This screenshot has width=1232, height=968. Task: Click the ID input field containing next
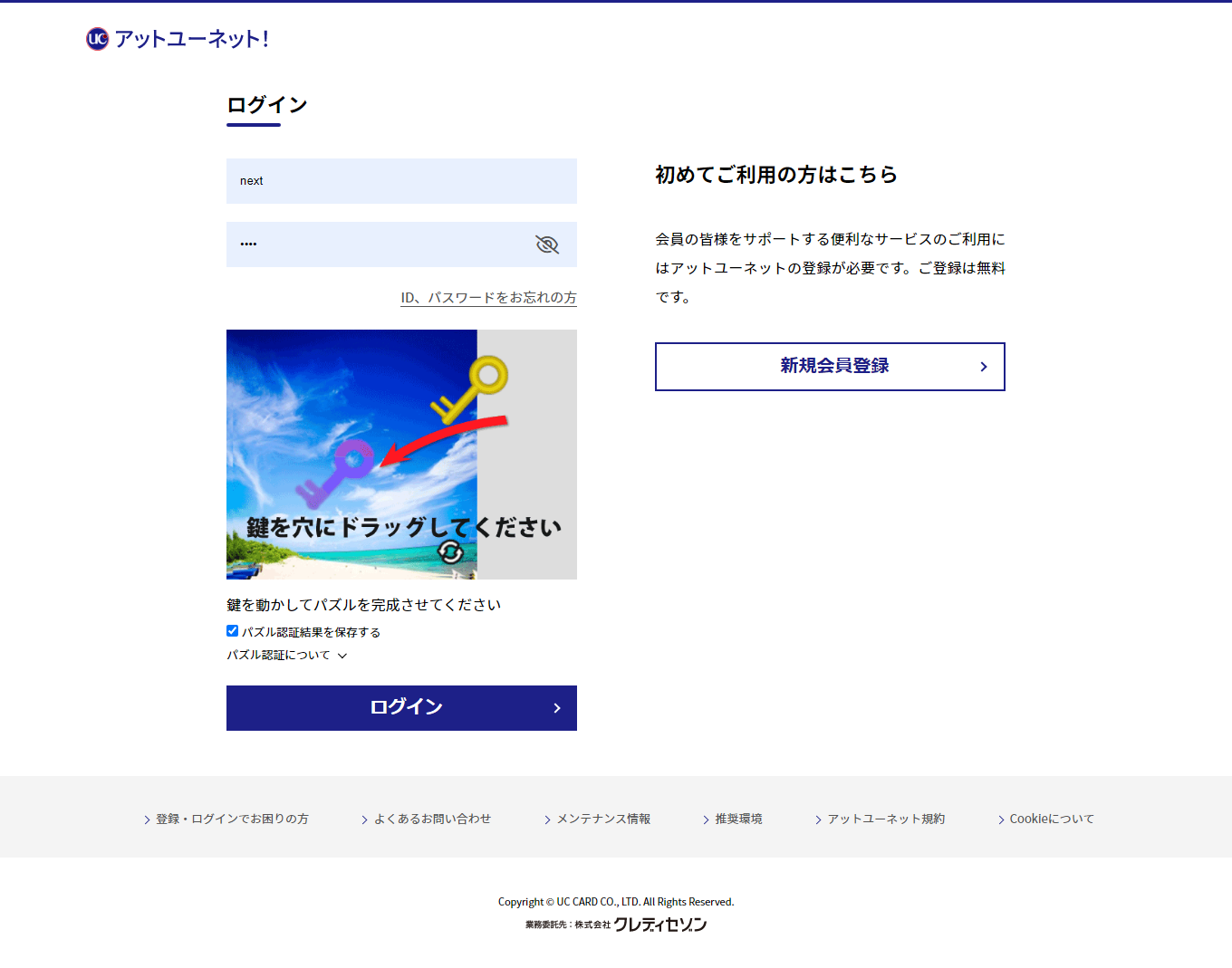(401, 181)
